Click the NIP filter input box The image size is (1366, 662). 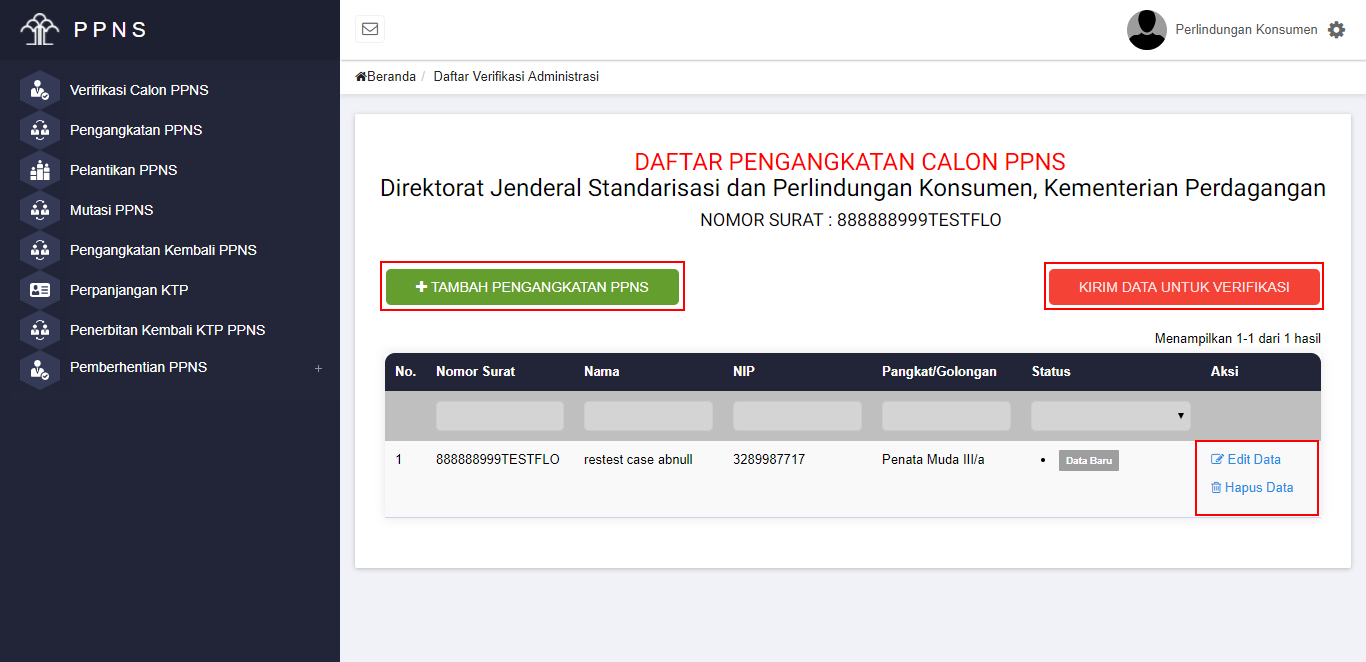(796, 416)
